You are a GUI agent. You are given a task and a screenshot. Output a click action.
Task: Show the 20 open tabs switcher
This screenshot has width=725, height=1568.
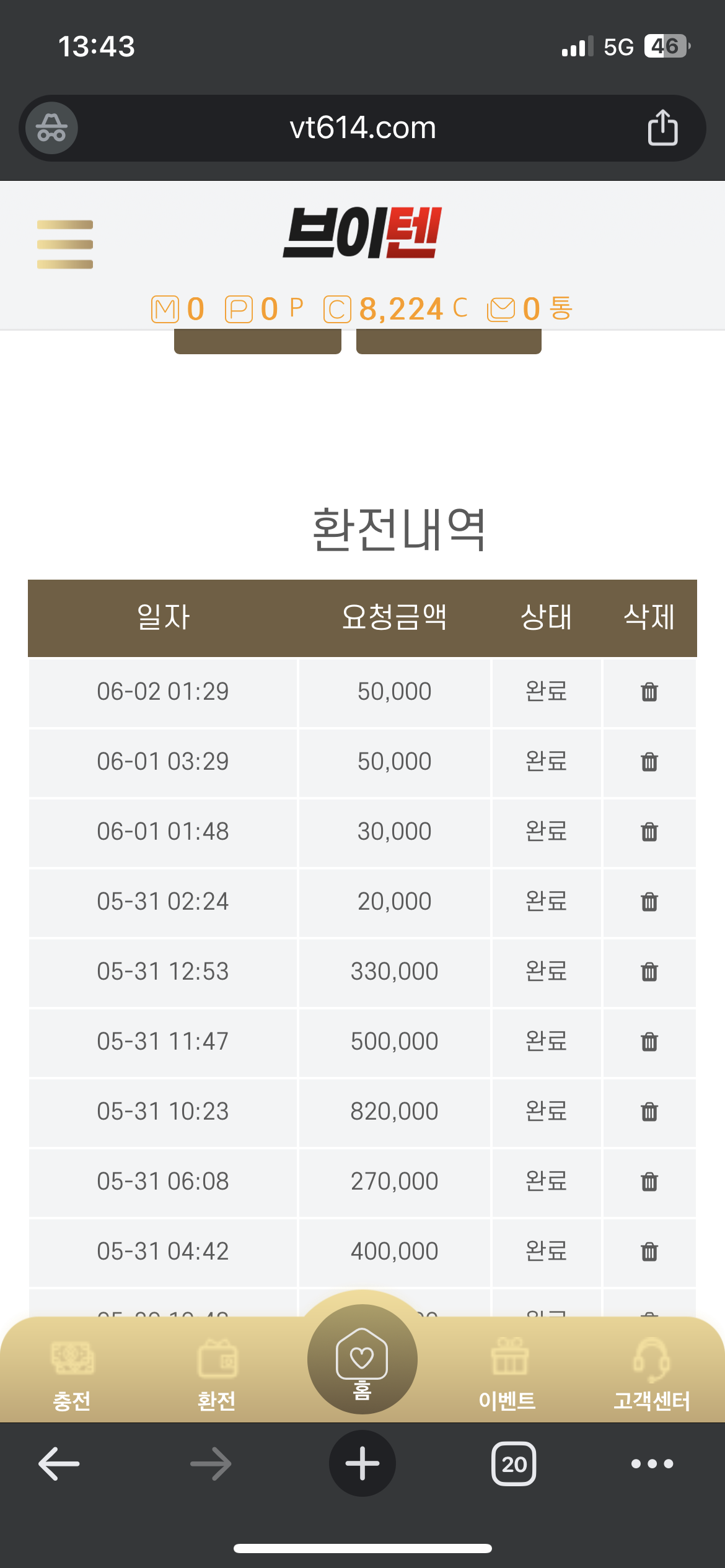(514, 1463)
